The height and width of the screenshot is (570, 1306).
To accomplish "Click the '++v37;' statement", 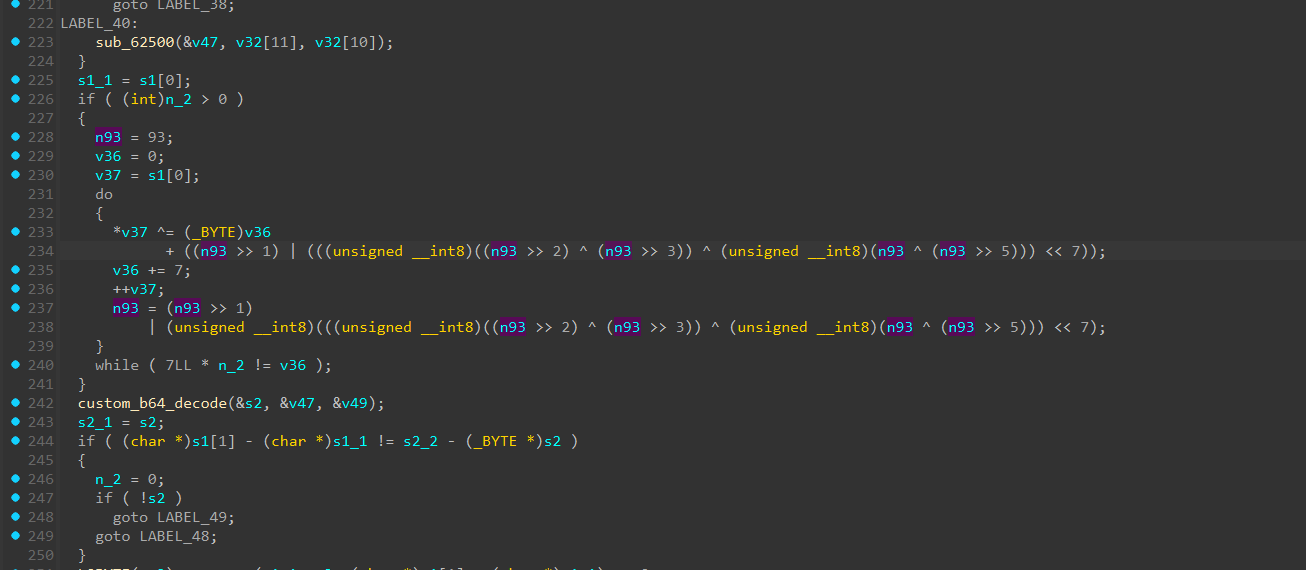I will [138, 289].
